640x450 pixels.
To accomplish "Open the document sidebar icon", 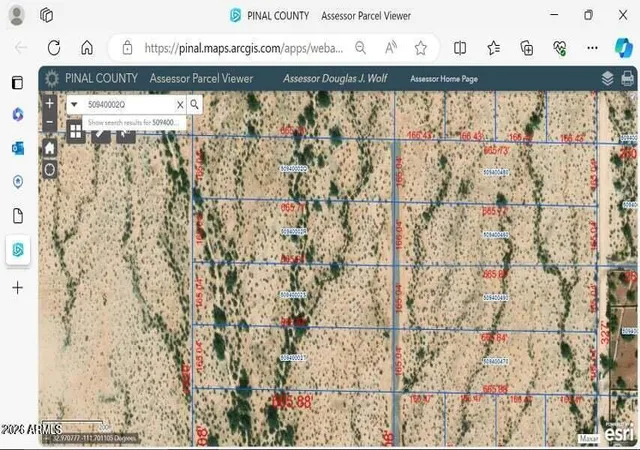I will [x=18, y=216].
